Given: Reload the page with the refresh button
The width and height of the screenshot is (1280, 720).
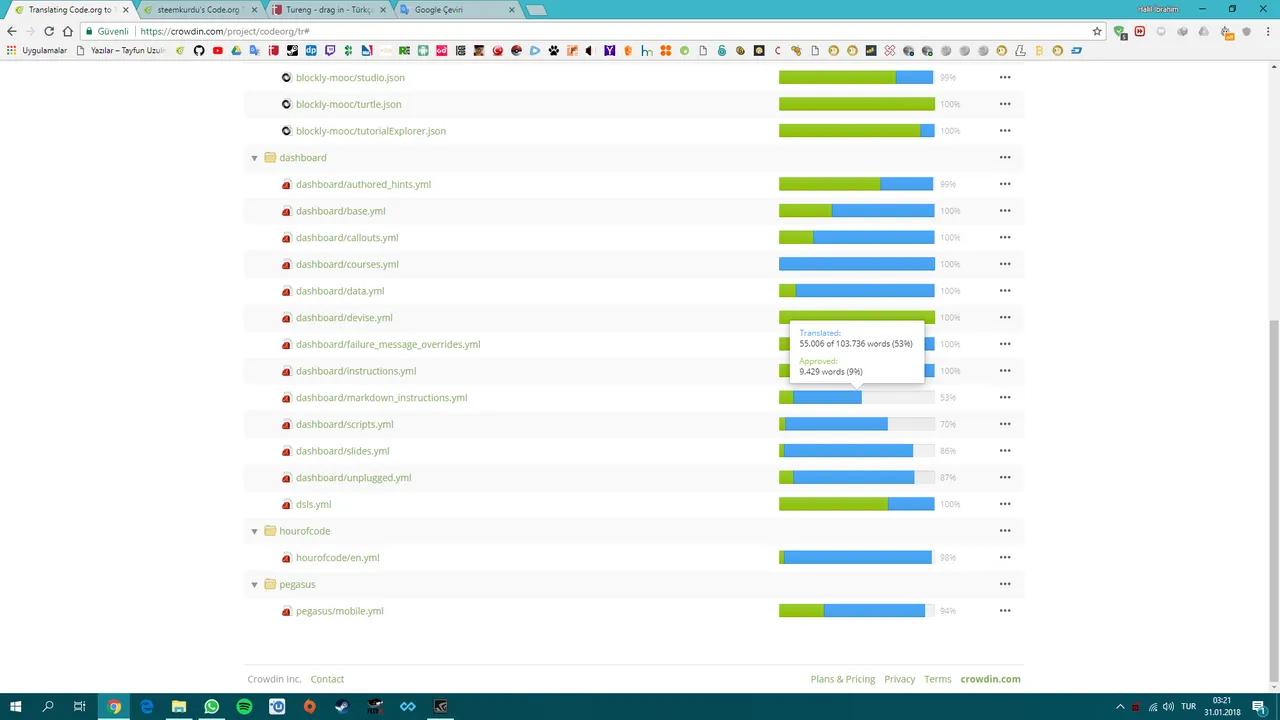Looking at the screenshot, I should click(49, 31).
